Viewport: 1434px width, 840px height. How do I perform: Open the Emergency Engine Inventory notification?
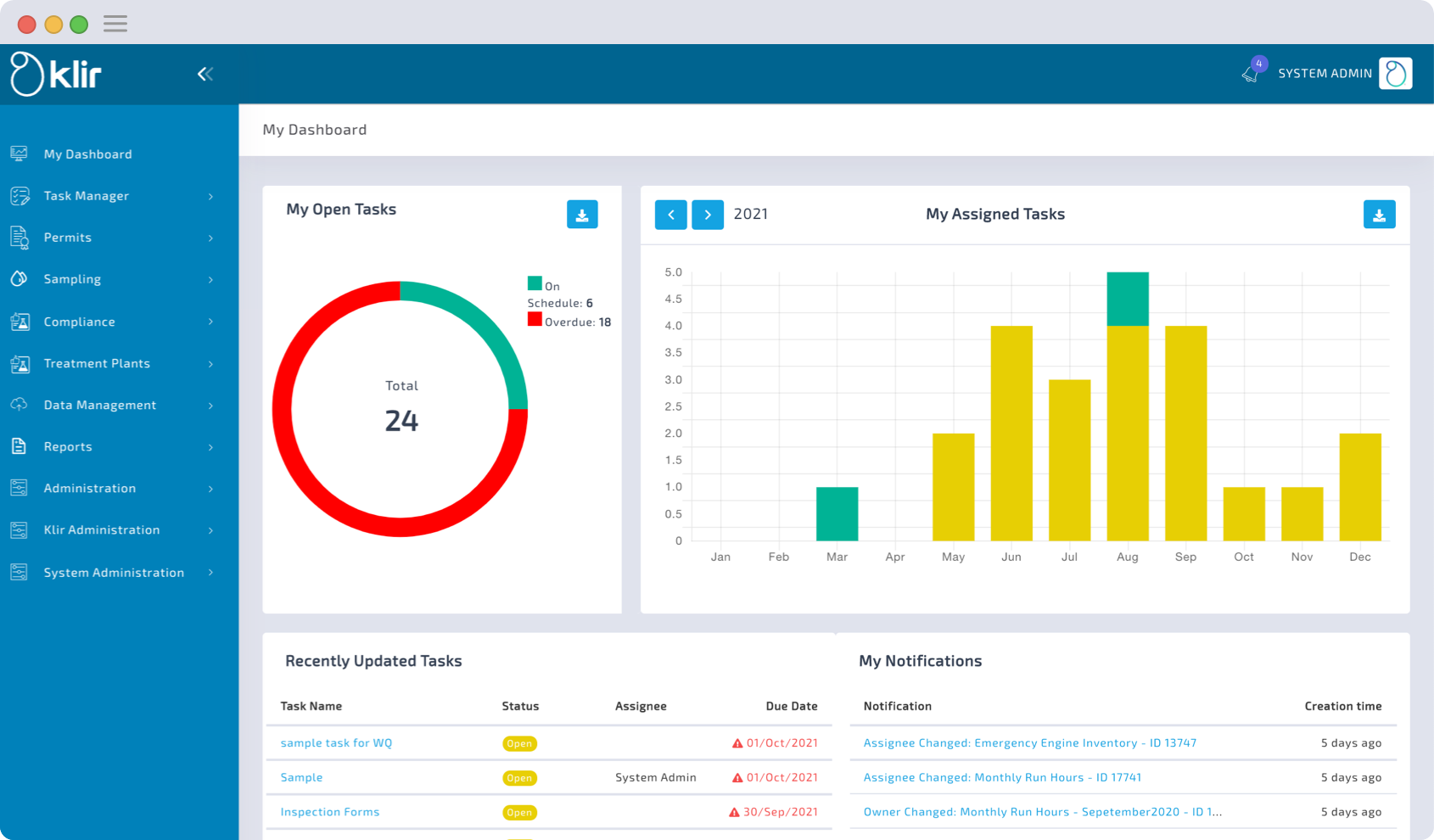1029,742
